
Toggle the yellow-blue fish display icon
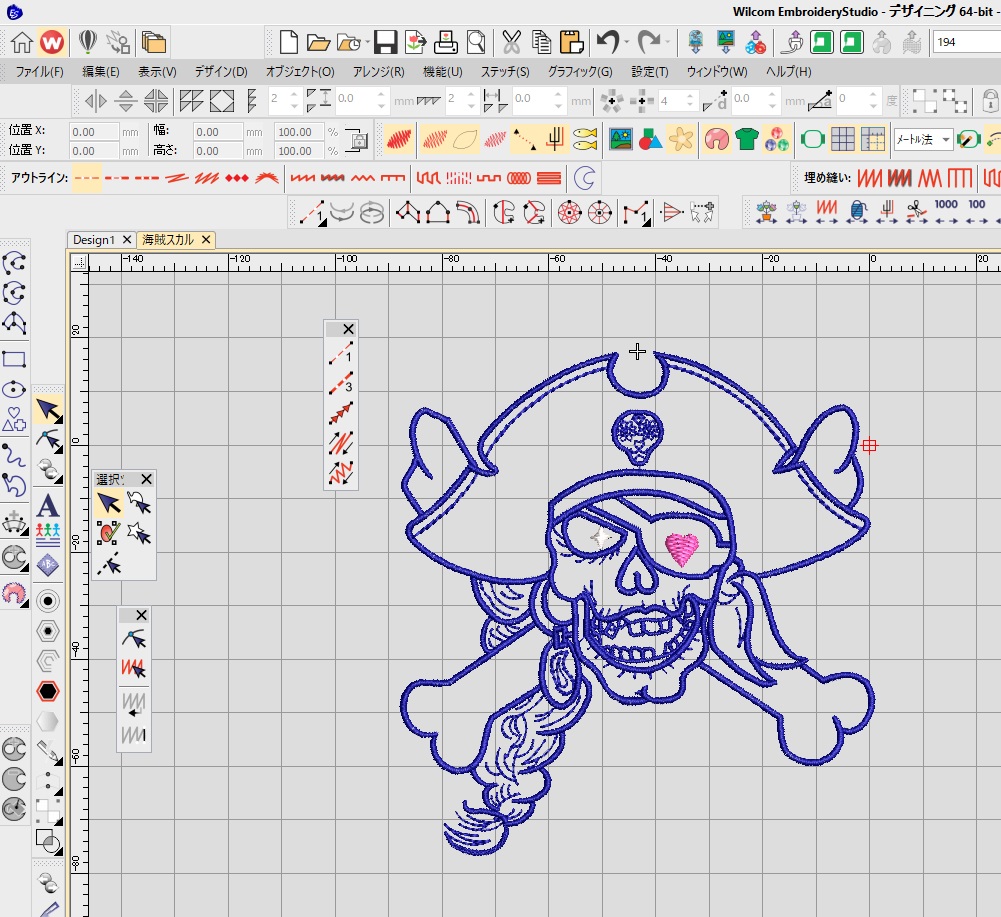tap(585, 139)
